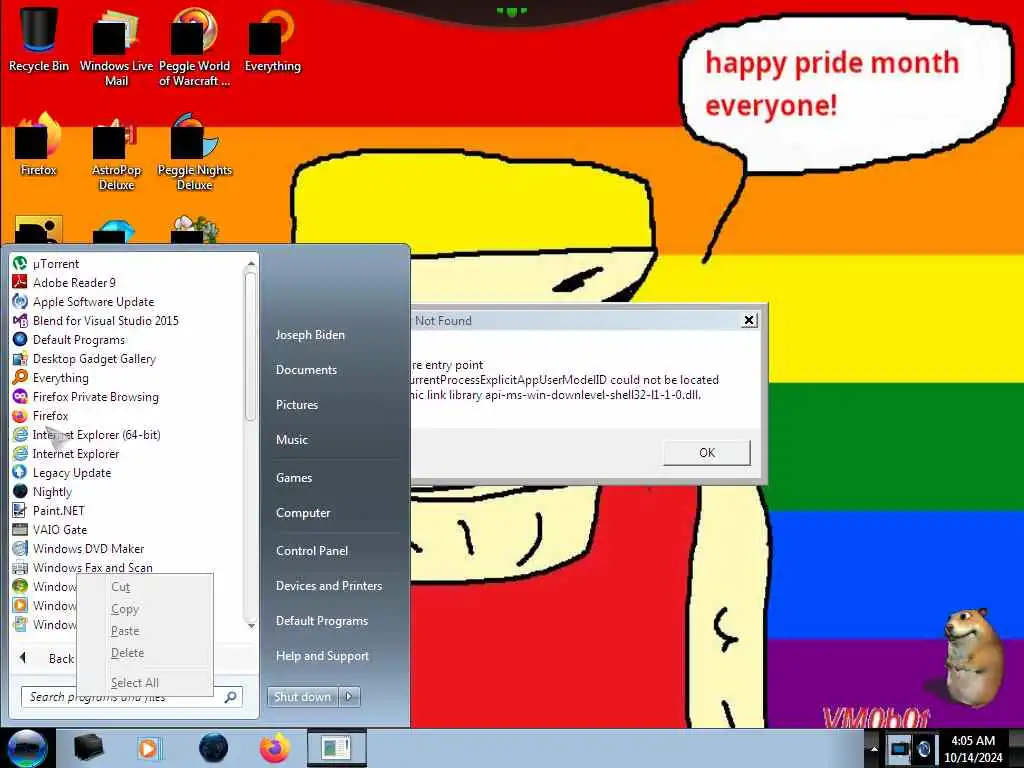Image resolution: width=1024 pixels, height=768 pixels.
Task: Open VAIO Gate
Action: [50, 529]
